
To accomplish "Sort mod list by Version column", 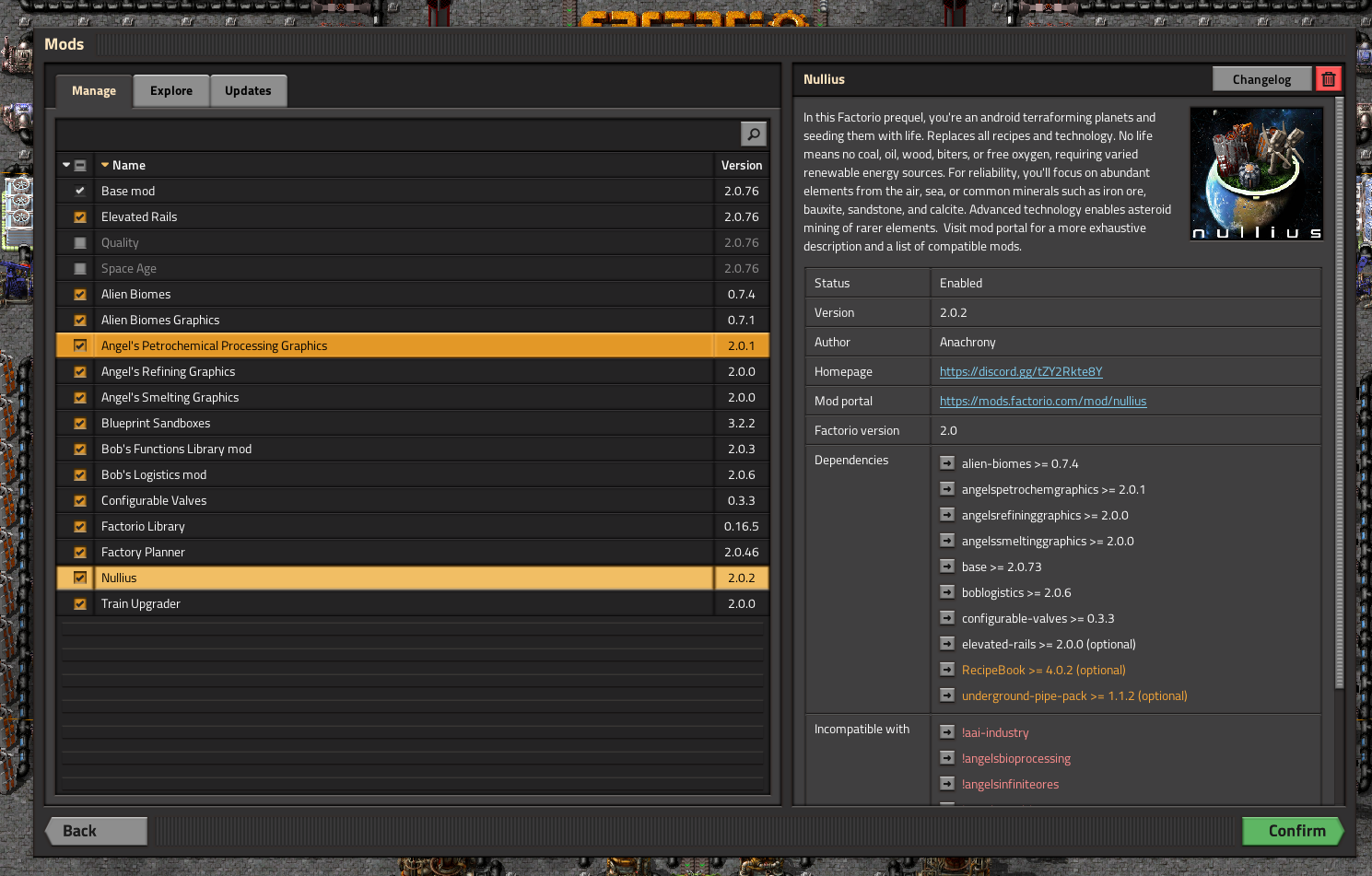I will [x=742, y=166].
